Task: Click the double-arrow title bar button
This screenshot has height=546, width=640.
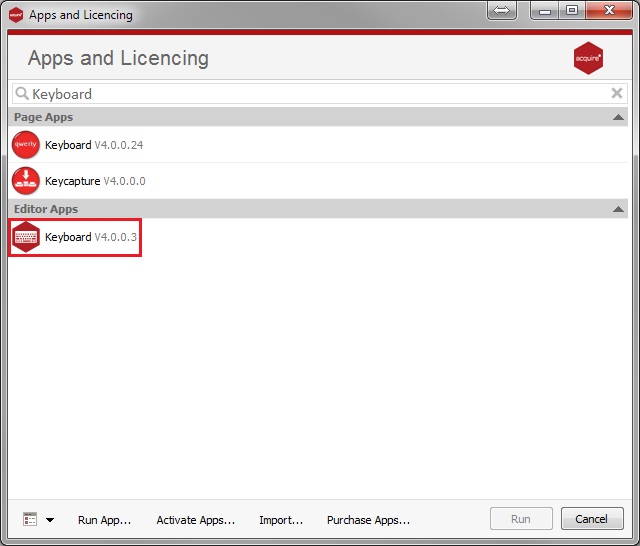Action: [x=502, y=10]
